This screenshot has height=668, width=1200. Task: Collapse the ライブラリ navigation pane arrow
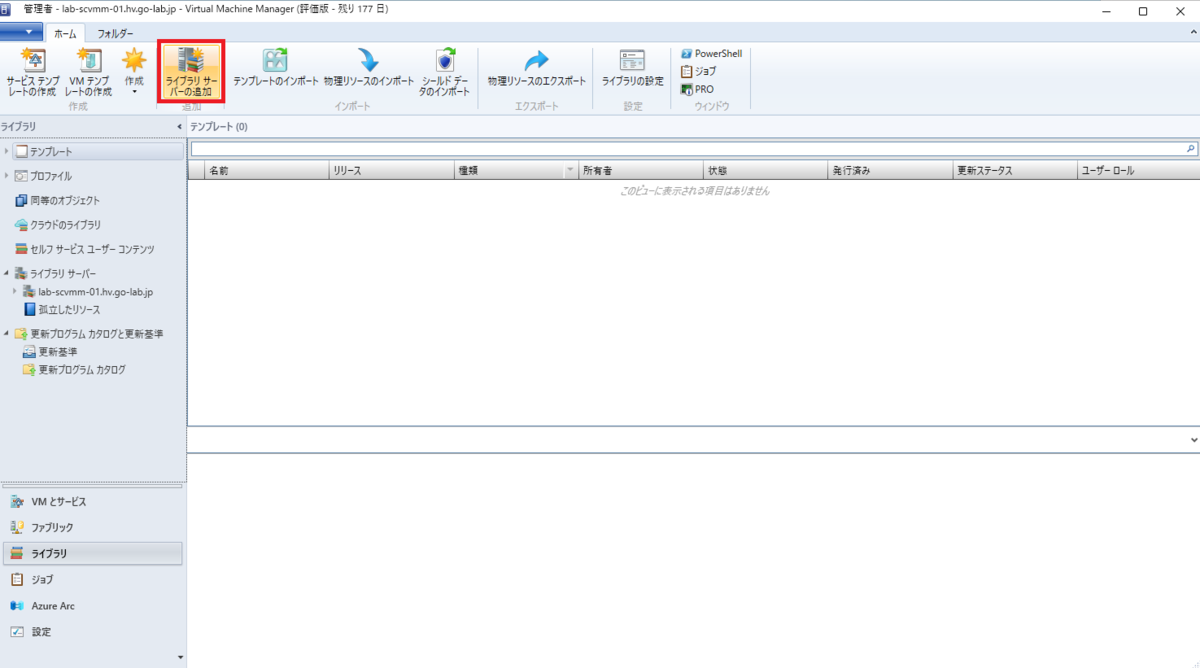pos(179,127)
